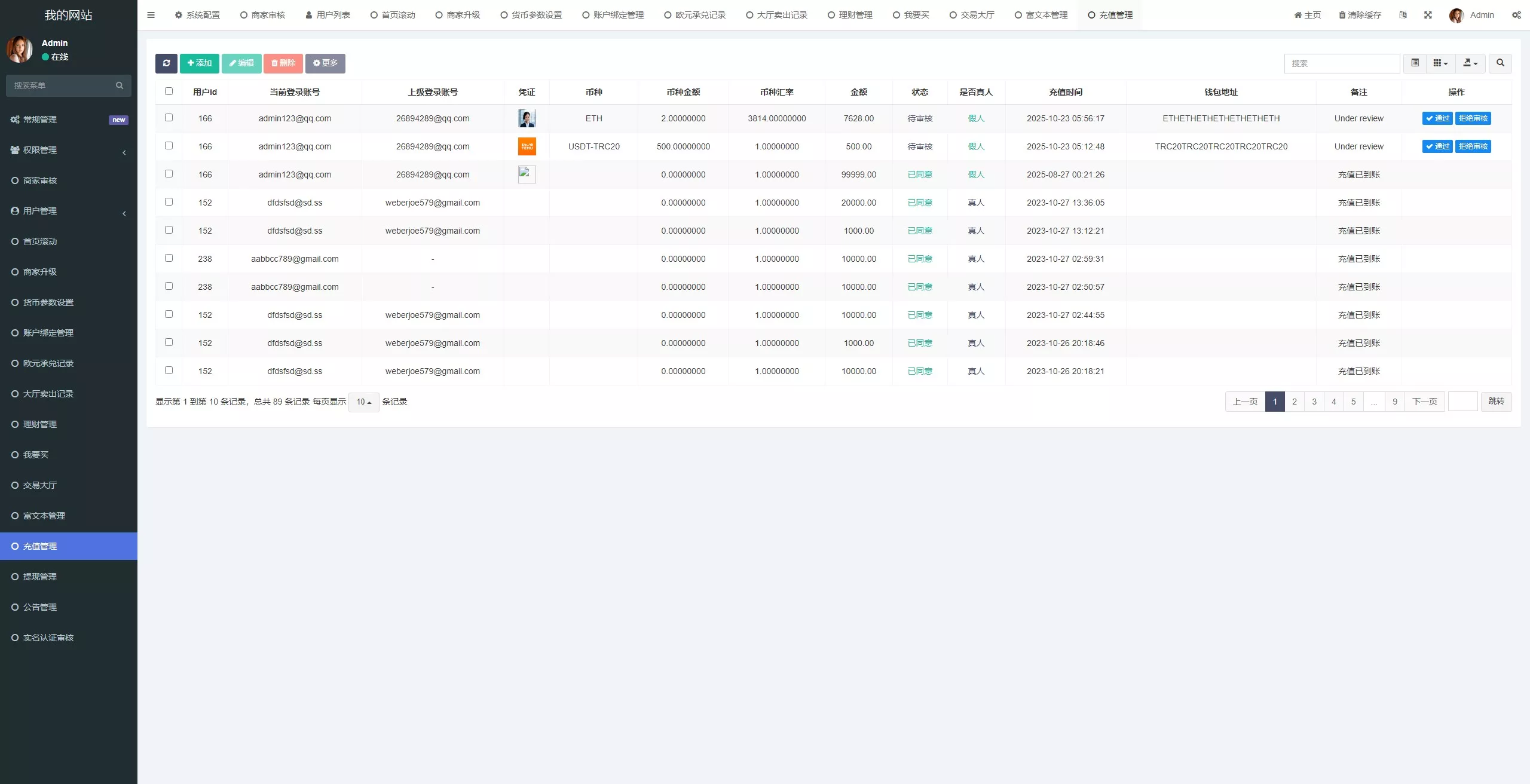
Task: Open 常规管理 in the sidebar
Action: click(x=69, y=120)
